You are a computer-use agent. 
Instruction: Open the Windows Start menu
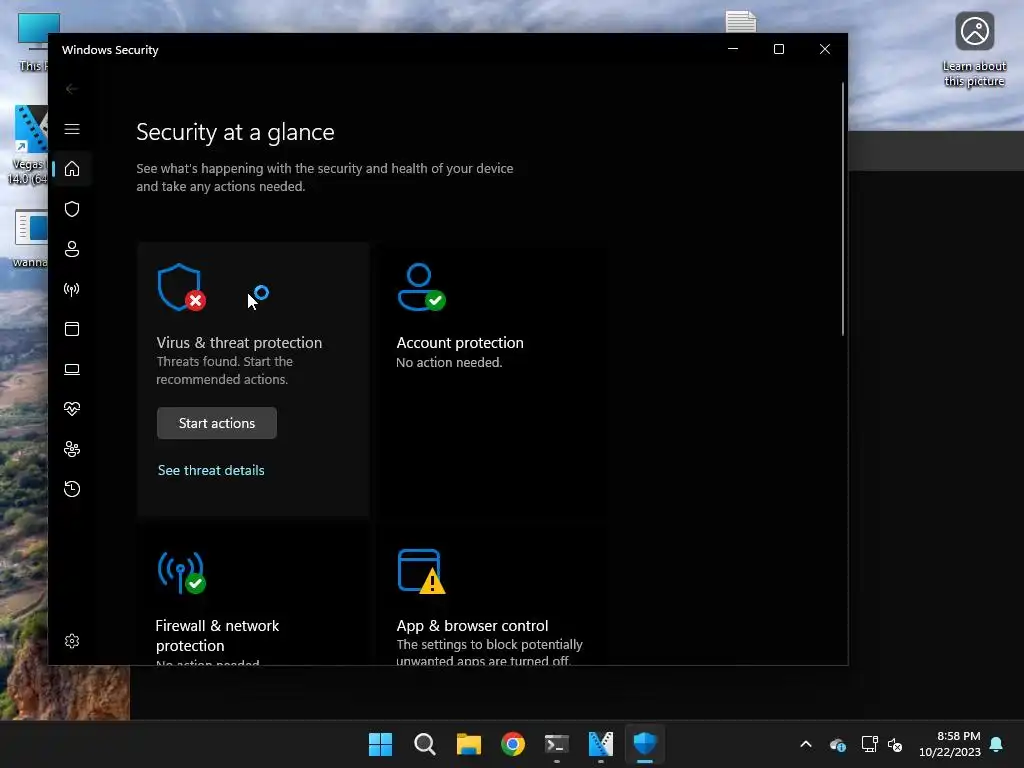(x=380, y=744)
